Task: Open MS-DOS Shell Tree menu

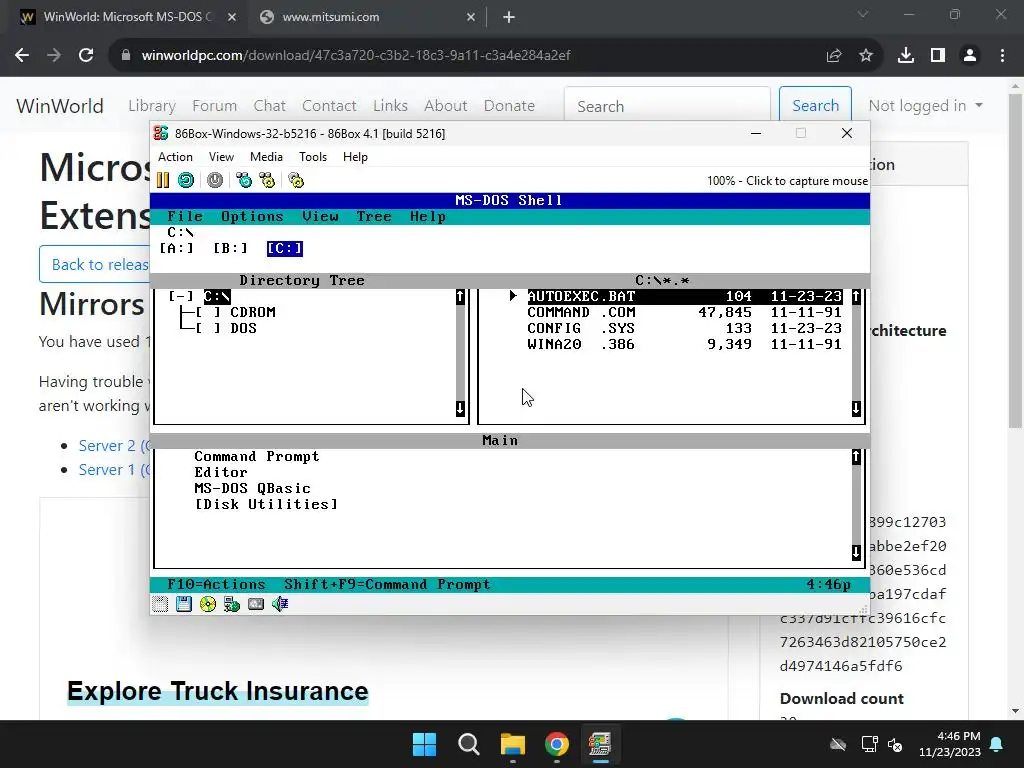Action: pos(374,217)
